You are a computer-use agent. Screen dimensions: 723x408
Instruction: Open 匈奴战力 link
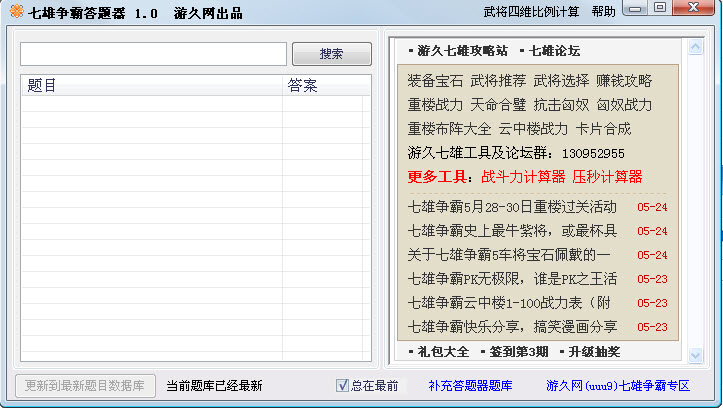tap(624, 105)
